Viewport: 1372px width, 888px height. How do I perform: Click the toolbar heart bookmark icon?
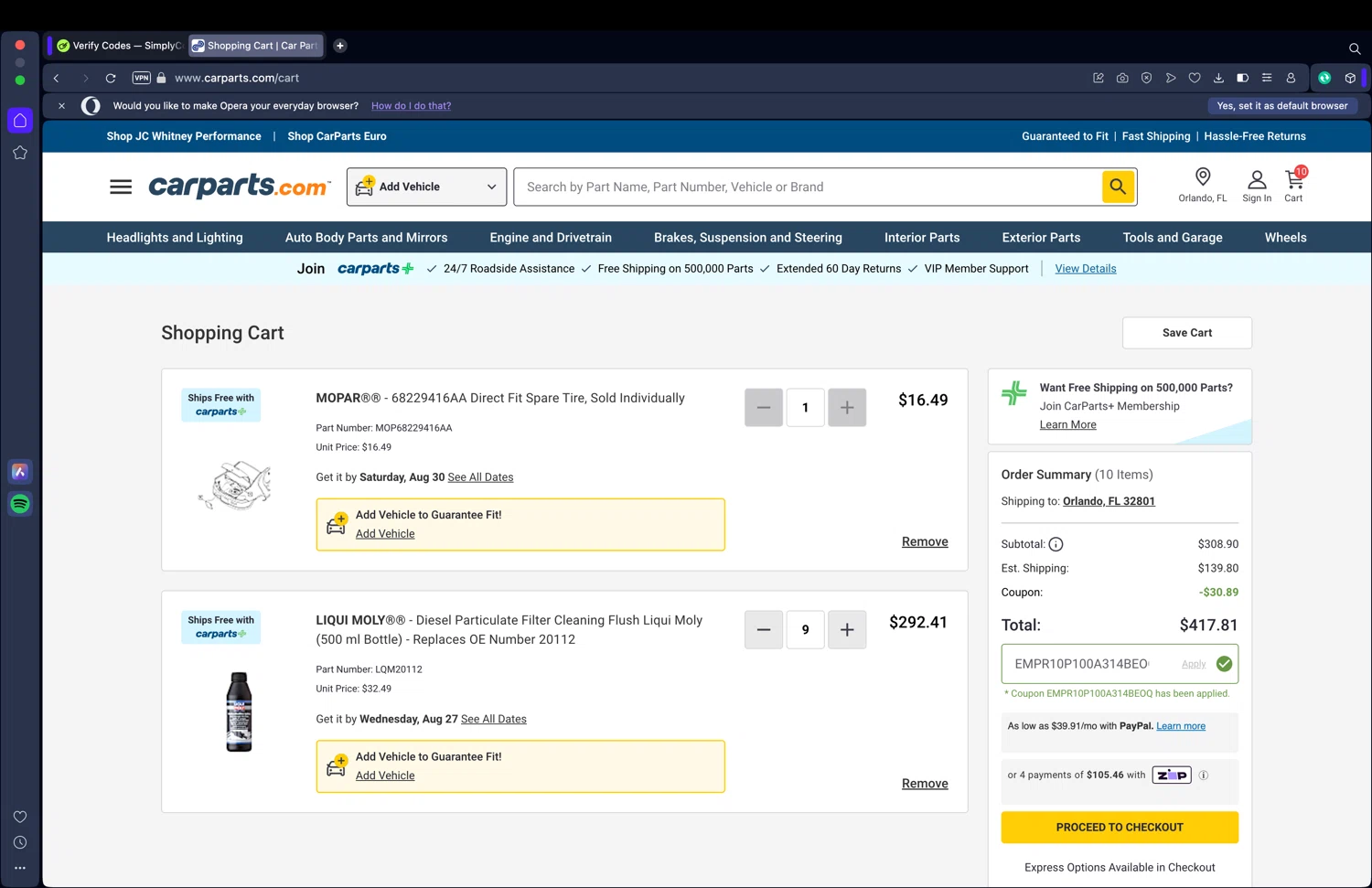pyautogui.click(x=1195, y=78)
